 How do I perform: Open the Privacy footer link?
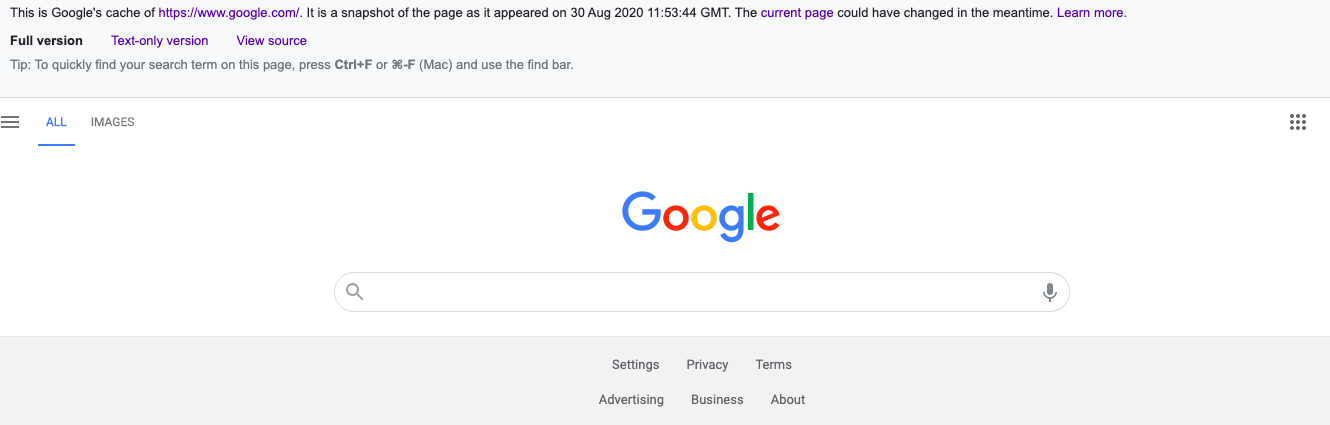pos(707,365)
